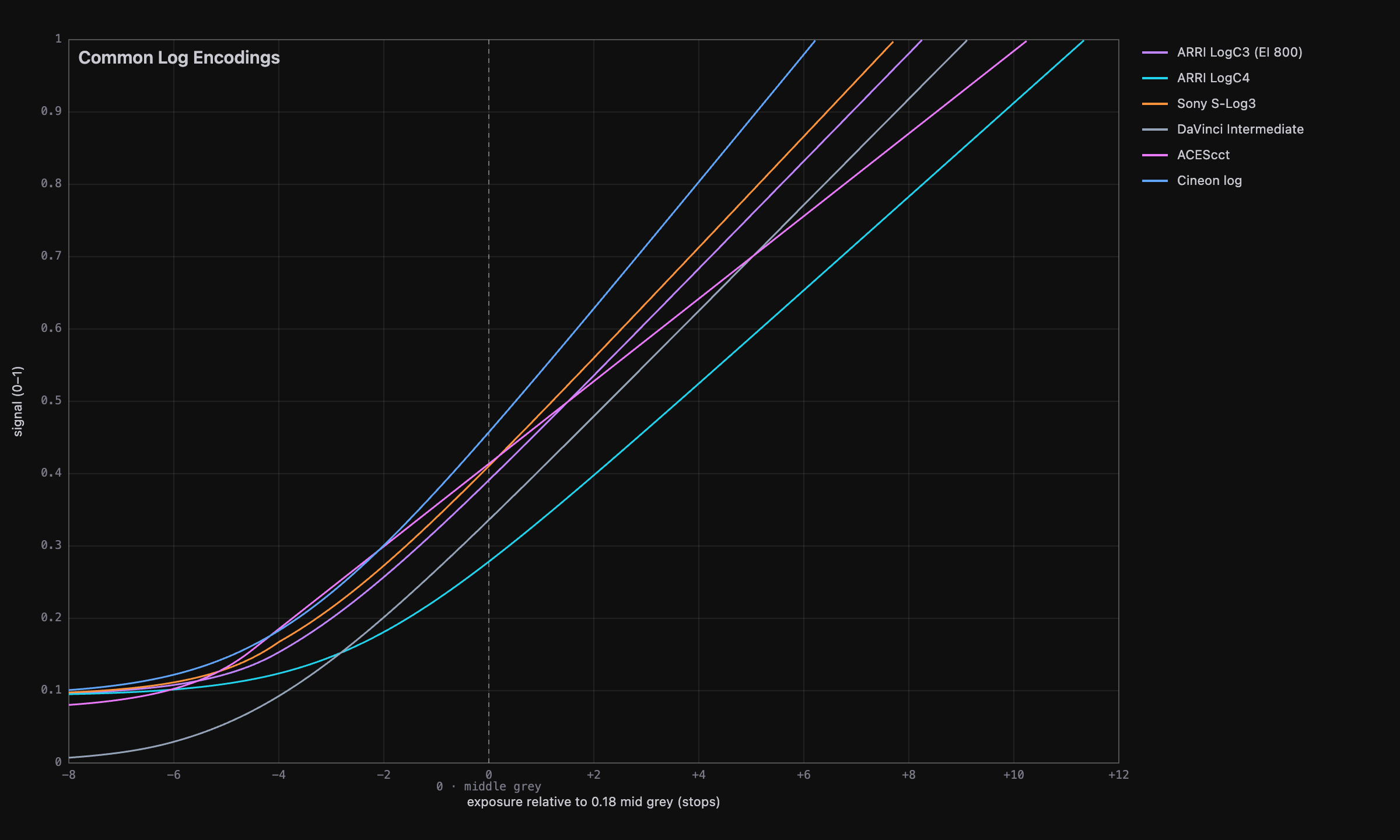Image resolution: width=1400 pixels, height=840 pixels.
Task: Hide the DaVinci Intermediate series
Action: pyautogui.click(x=1223, y=129)
